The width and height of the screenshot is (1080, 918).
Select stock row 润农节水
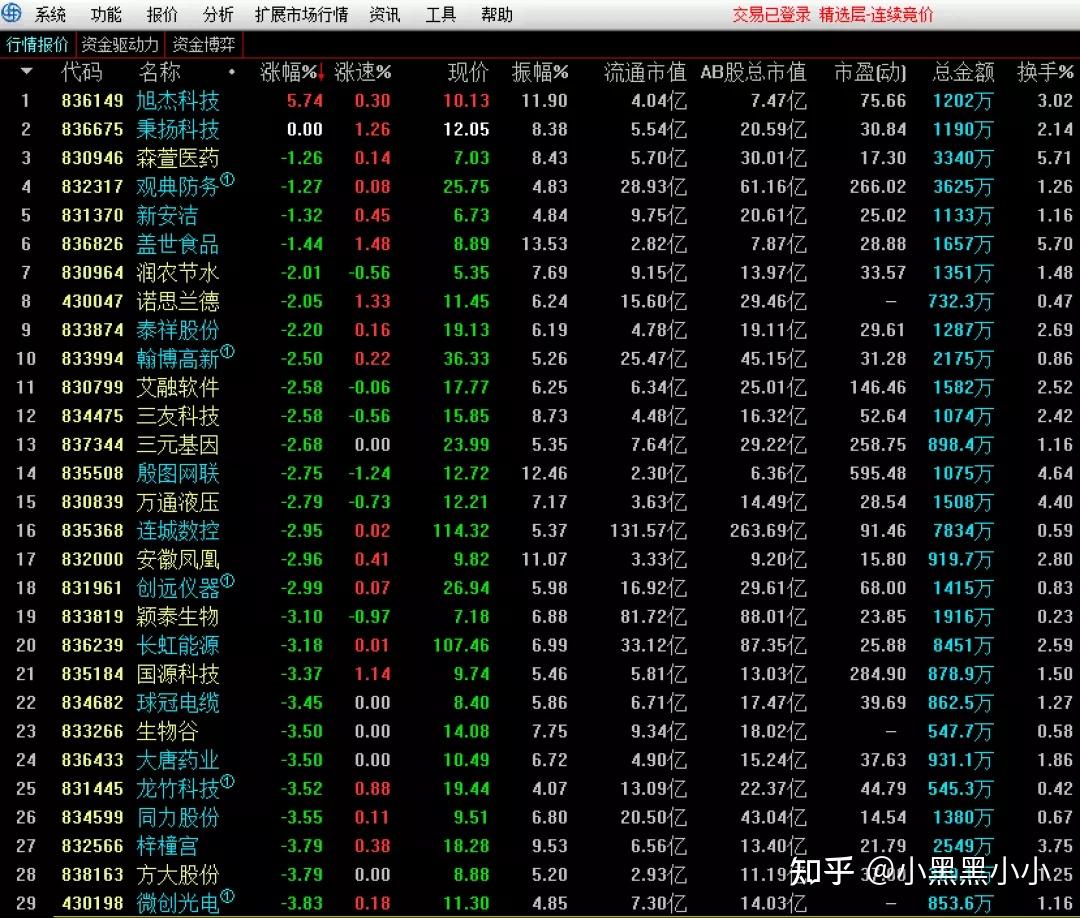(540, 273)
